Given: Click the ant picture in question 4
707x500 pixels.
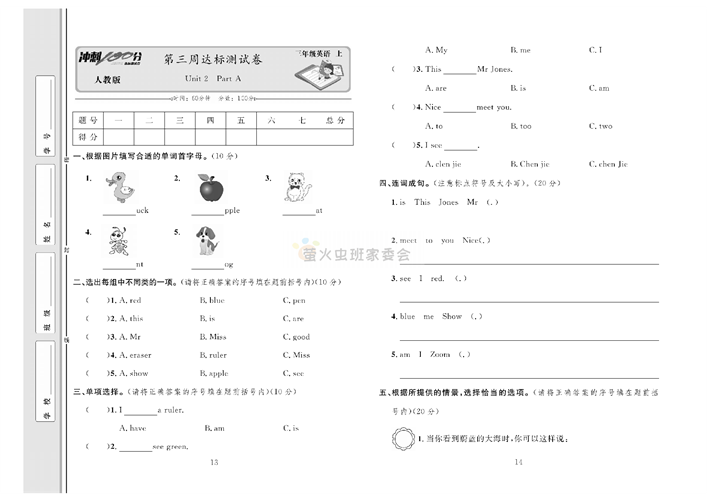Looking at the screenshot, I should coord(119,241).
